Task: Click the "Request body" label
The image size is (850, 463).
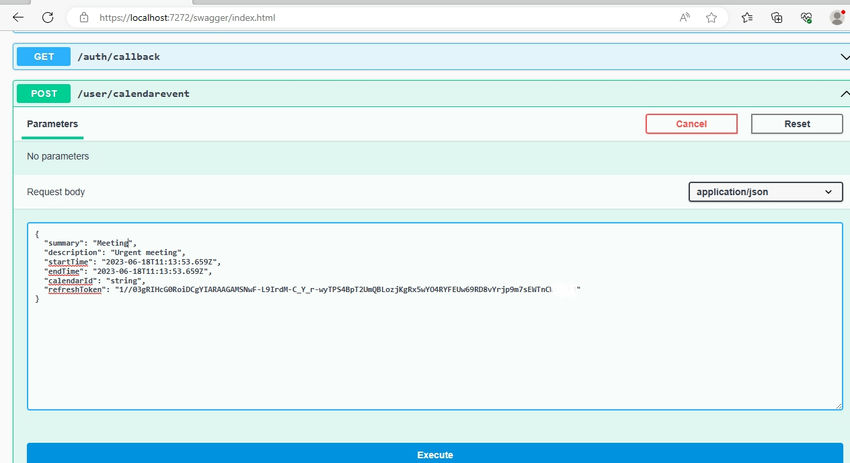Action: [56, 192]
